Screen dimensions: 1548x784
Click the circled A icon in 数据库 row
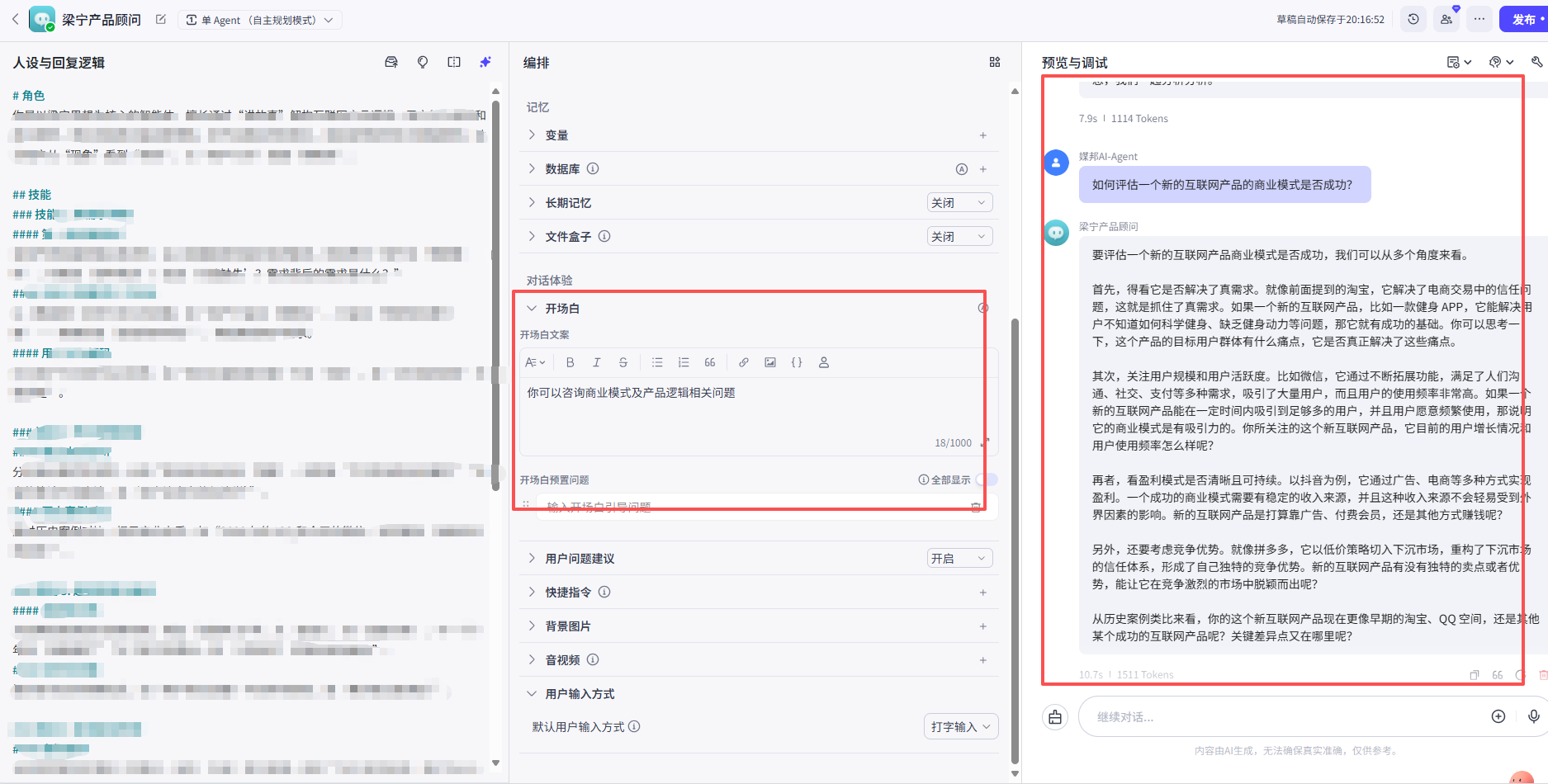[962, 169]
